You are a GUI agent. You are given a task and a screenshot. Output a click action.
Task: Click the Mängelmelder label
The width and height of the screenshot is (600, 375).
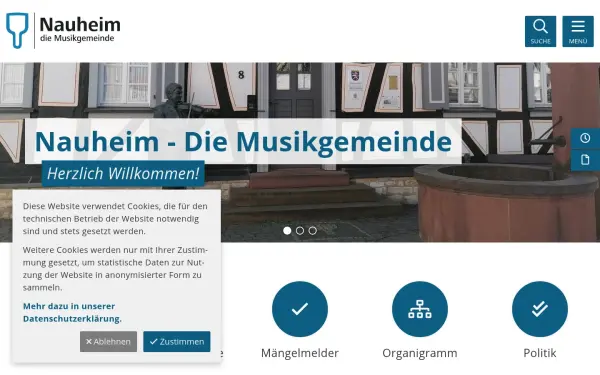coord(300,353)
